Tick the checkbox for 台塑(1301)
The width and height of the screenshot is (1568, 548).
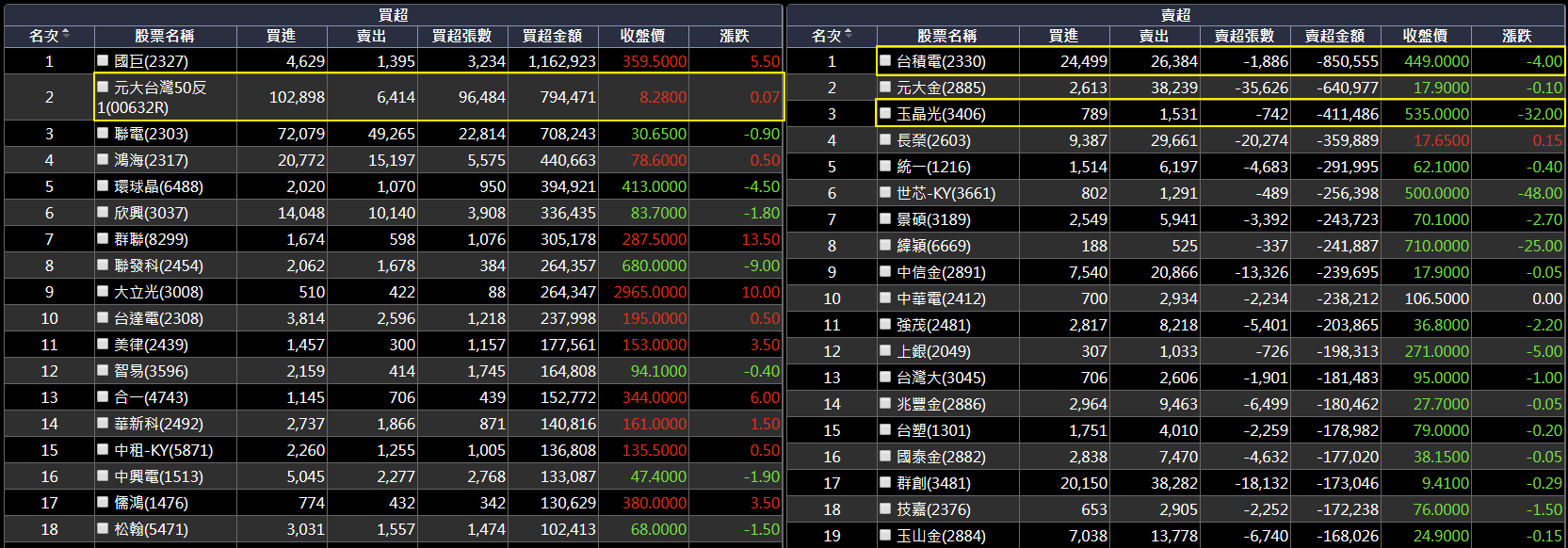click(x=885, y=429)
